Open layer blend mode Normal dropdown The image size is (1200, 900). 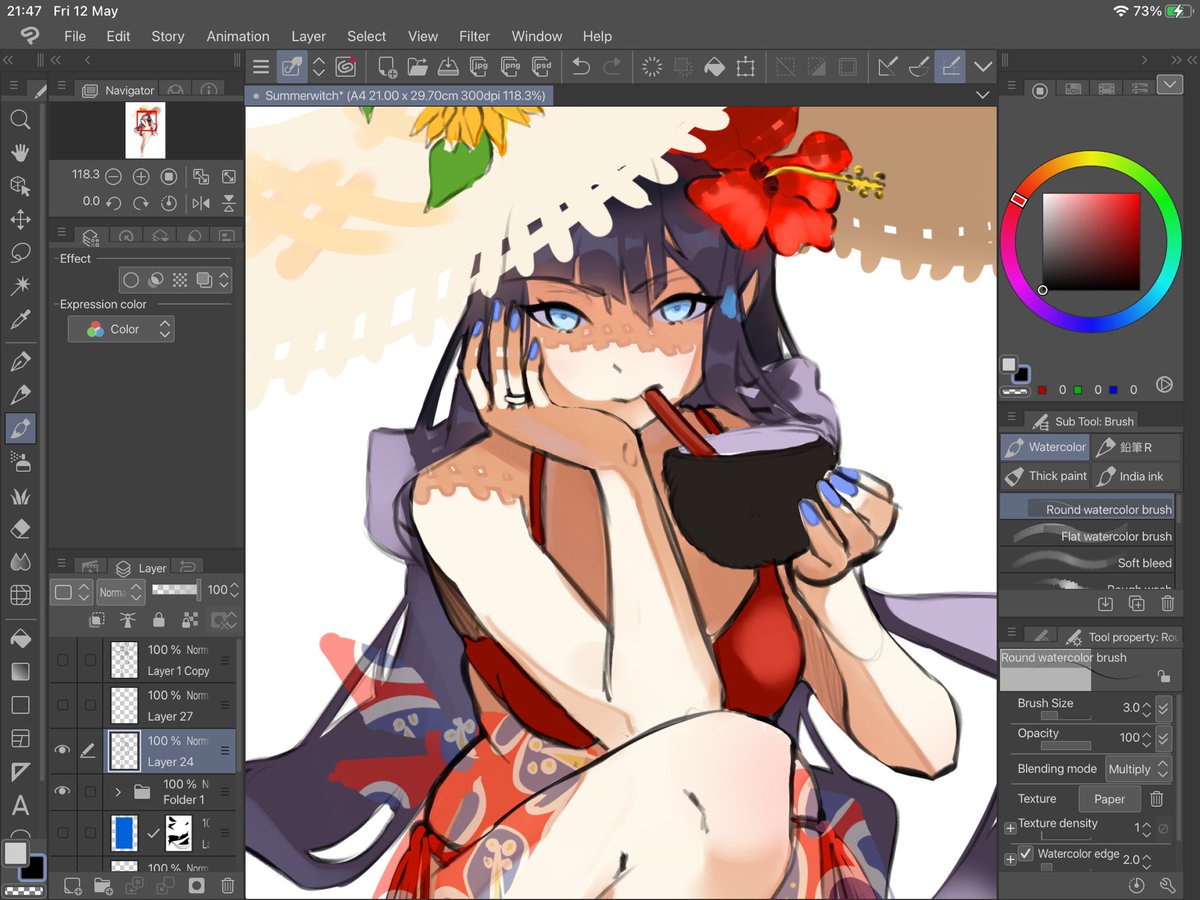119,591
